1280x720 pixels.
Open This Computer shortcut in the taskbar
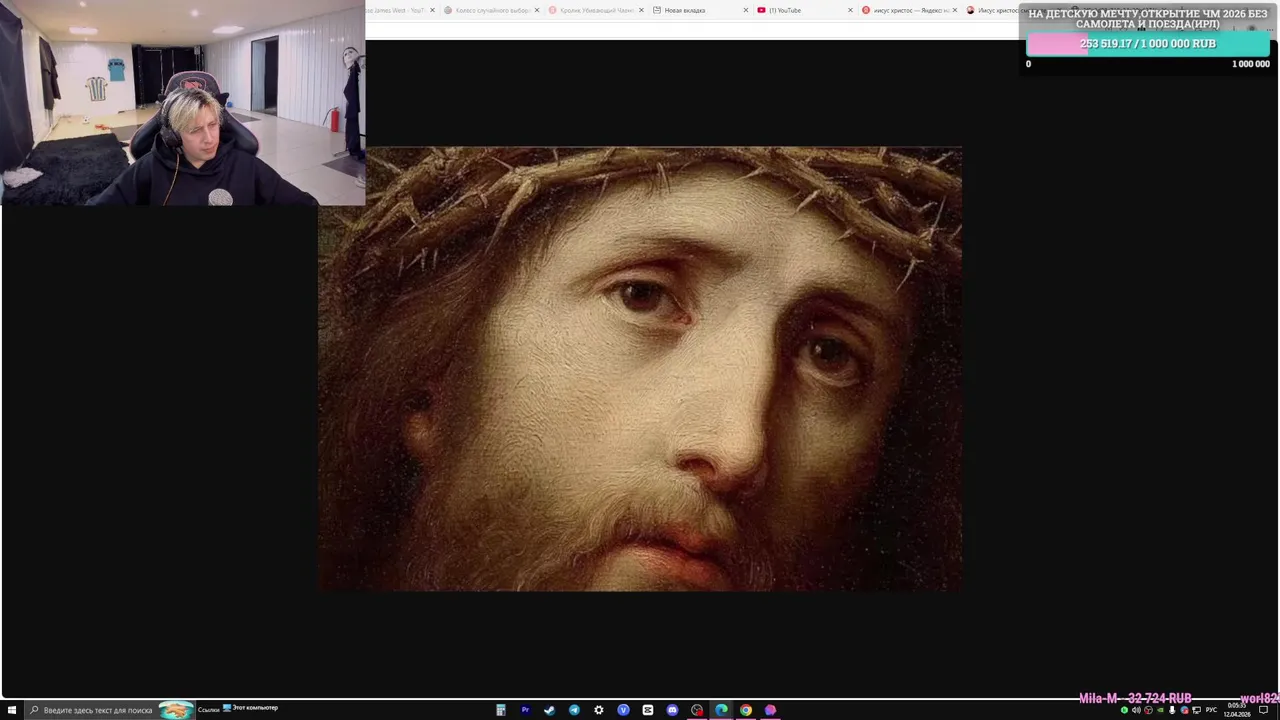click(x=250, y=708)
